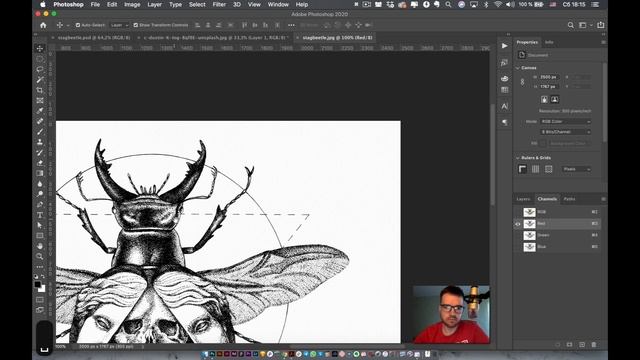
Task: Open the Channels panel menu
Action: pos(603,199)
